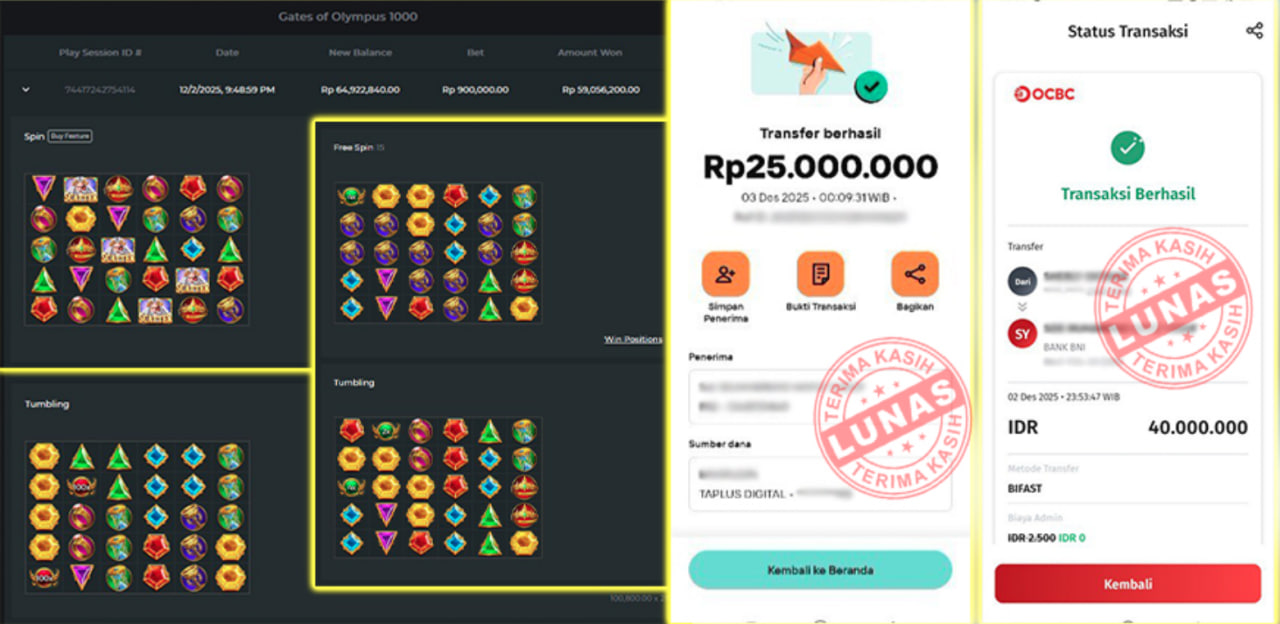Click the Free Spin game grid thumbnail
This screenshot has width=1280, height=624.
point(438,252)
